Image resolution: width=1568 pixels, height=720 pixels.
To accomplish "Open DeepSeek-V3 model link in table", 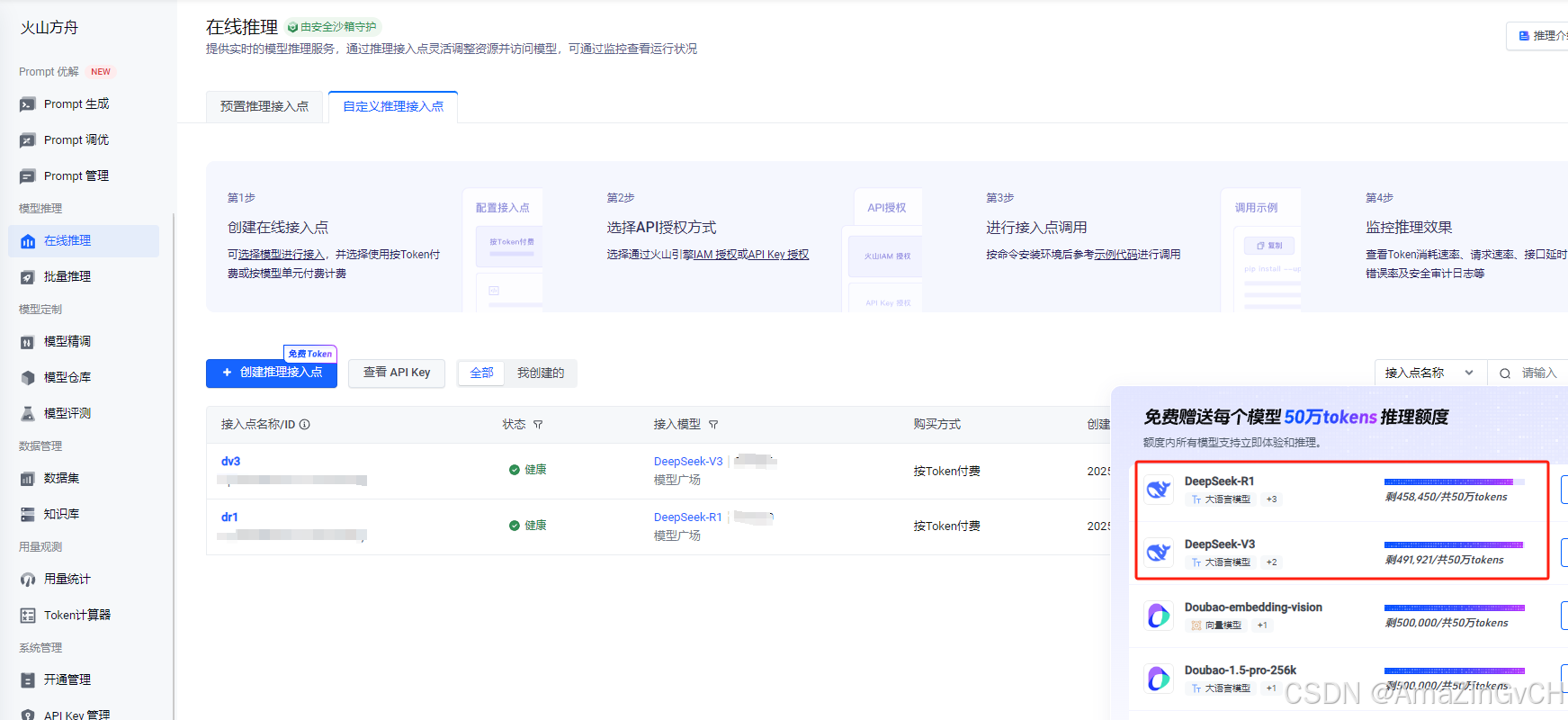I will [688, 462].
